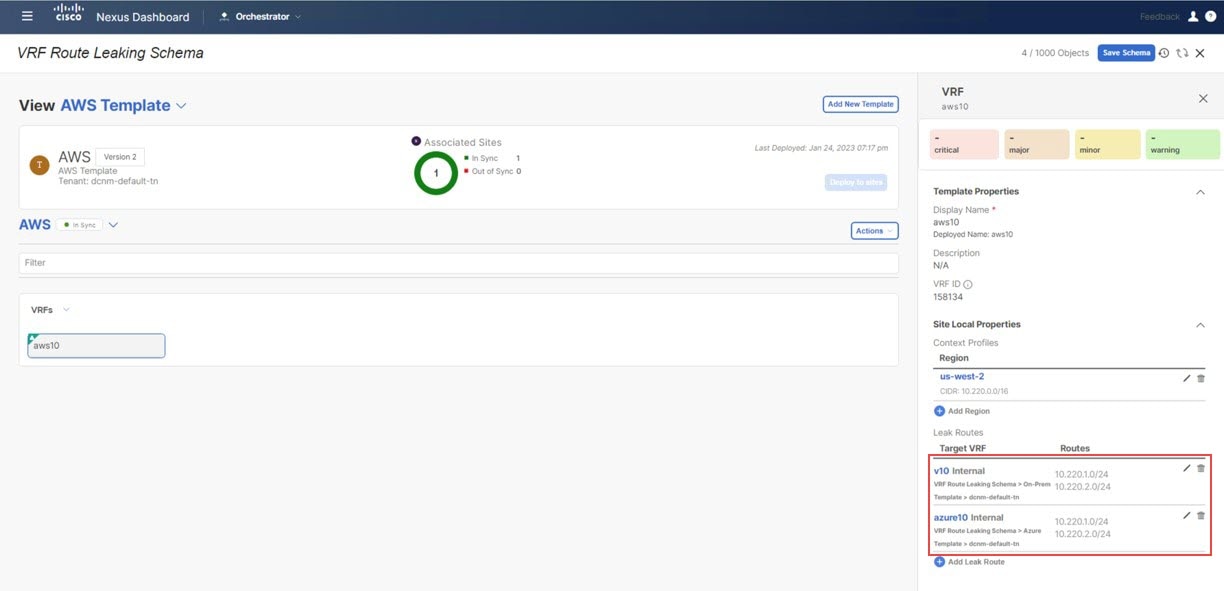Delete the azure10 leak route

pyautogui.click(x=1201, y=515)
